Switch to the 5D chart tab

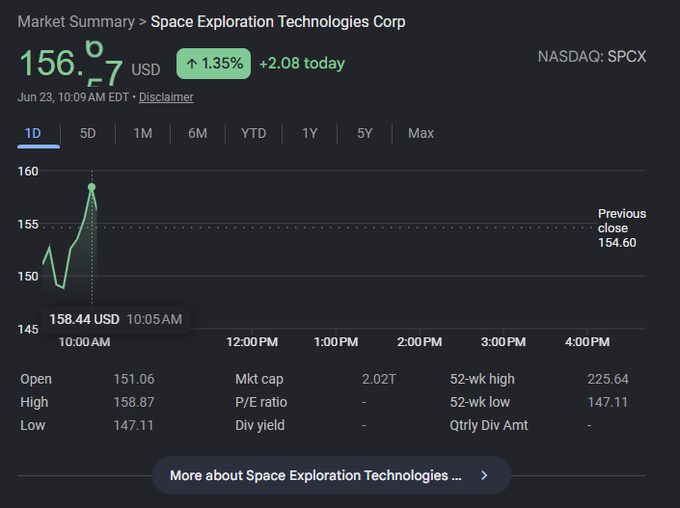[88, 134]
